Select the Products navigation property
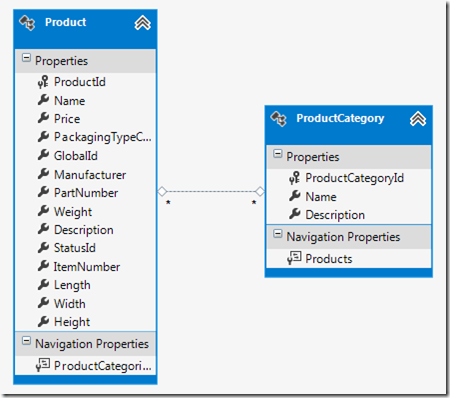 pyautogui.click(x=329, y=259)
